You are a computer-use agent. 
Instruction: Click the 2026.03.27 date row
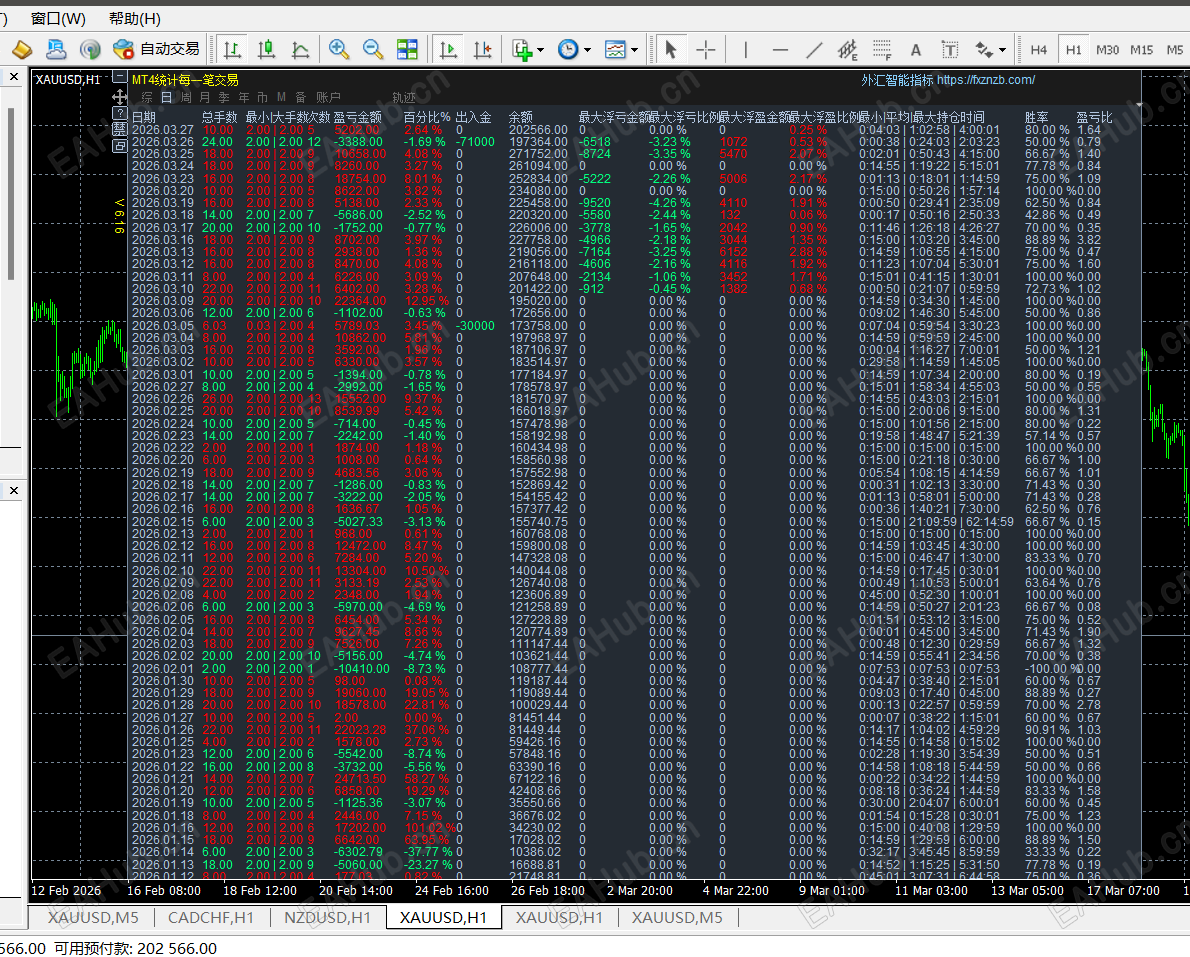pyautogui.click(x=615, y=130)
